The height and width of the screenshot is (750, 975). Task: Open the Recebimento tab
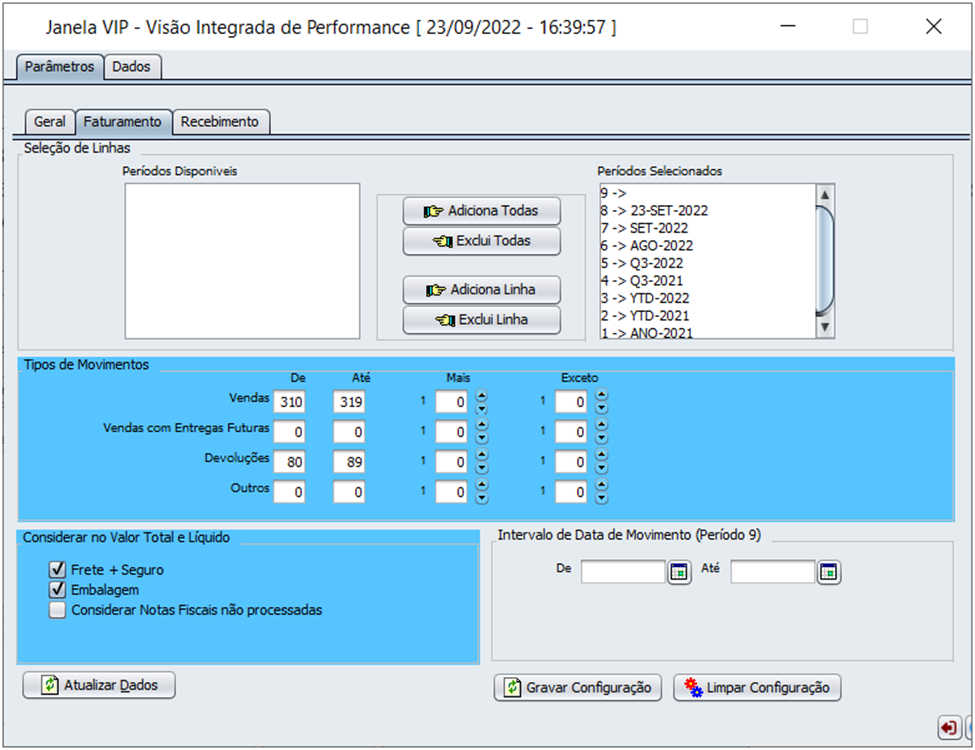220,122
